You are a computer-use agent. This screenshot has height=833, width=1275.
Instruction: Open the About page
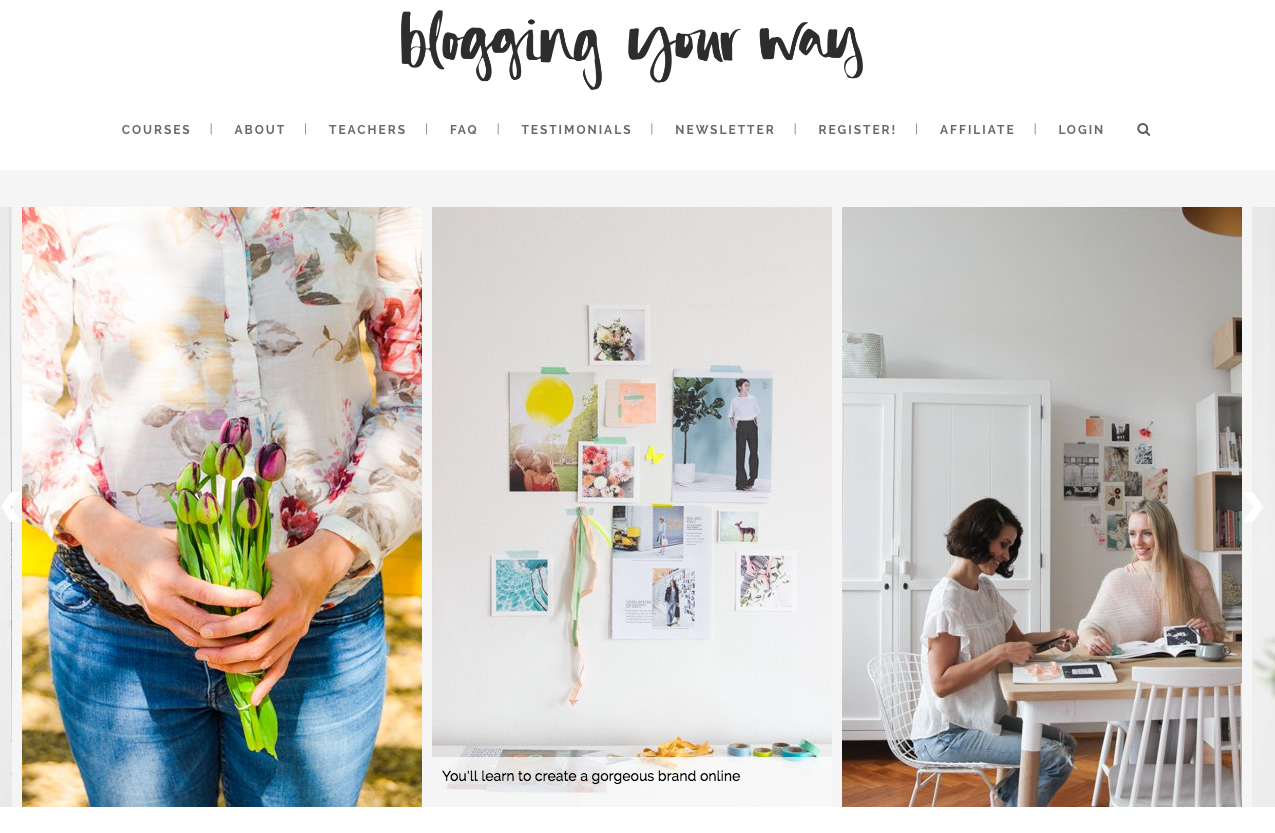point(260,130)
